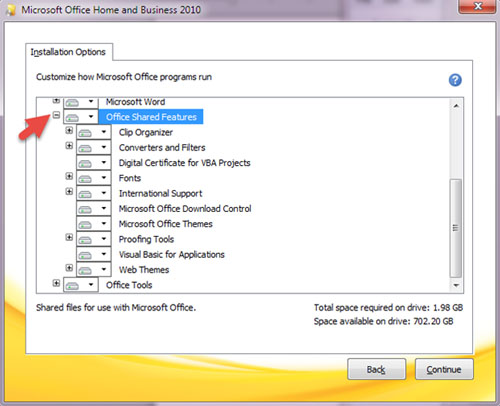Click the drive icon beside Clip Organizer
500x406 pixels.
tap(85, 133)
